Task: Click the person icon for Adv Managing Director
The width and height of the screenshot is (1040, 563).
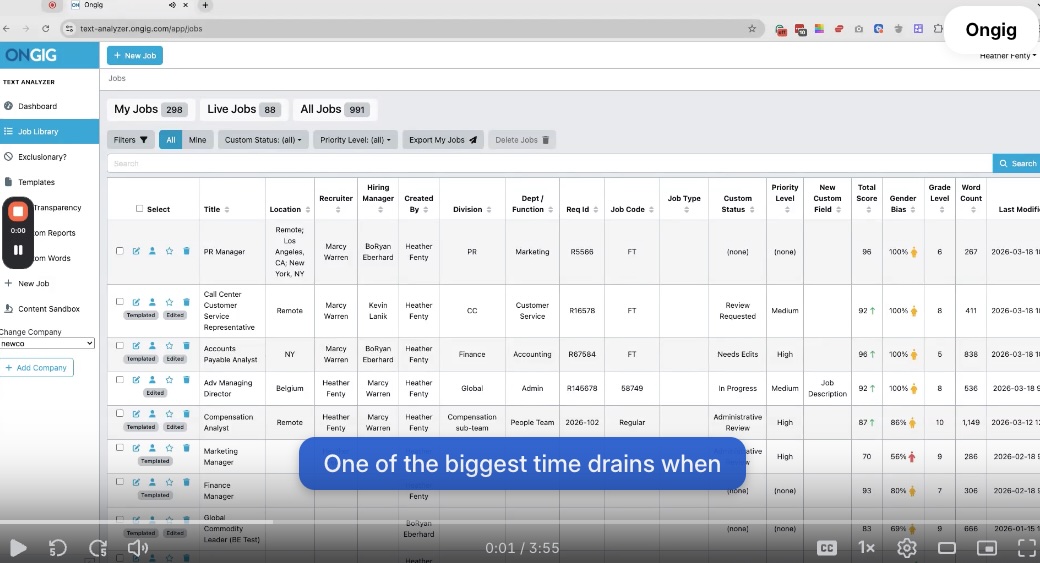Action: pyautogui.click(x=152, y=381)
